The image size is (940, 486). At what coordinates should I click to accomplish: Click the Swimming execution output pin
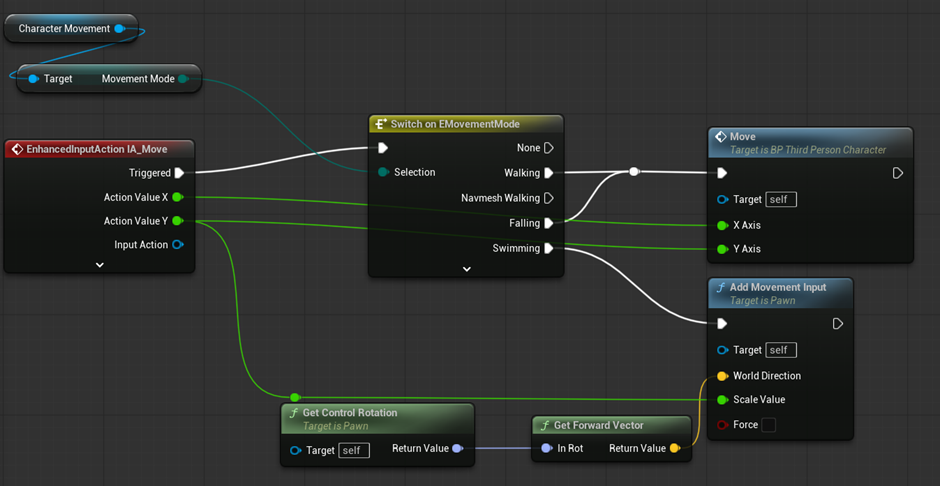click(x=549, y=248)
